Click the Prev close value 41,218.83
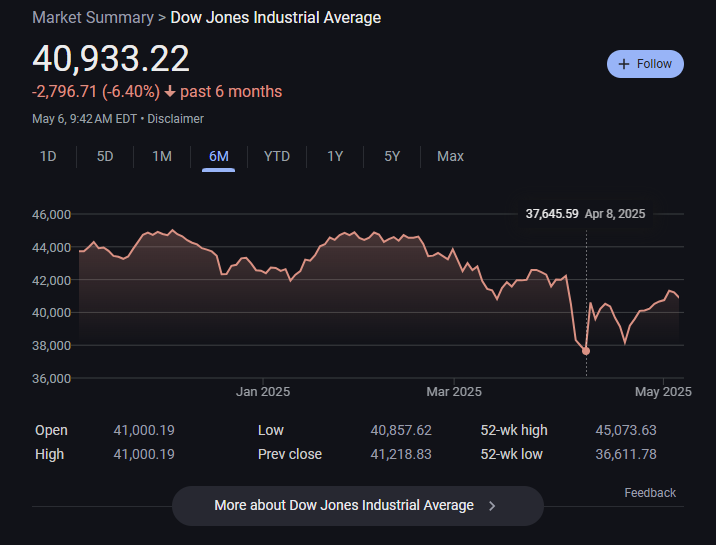This screenshot has height=545, width=716. (401, 455)
